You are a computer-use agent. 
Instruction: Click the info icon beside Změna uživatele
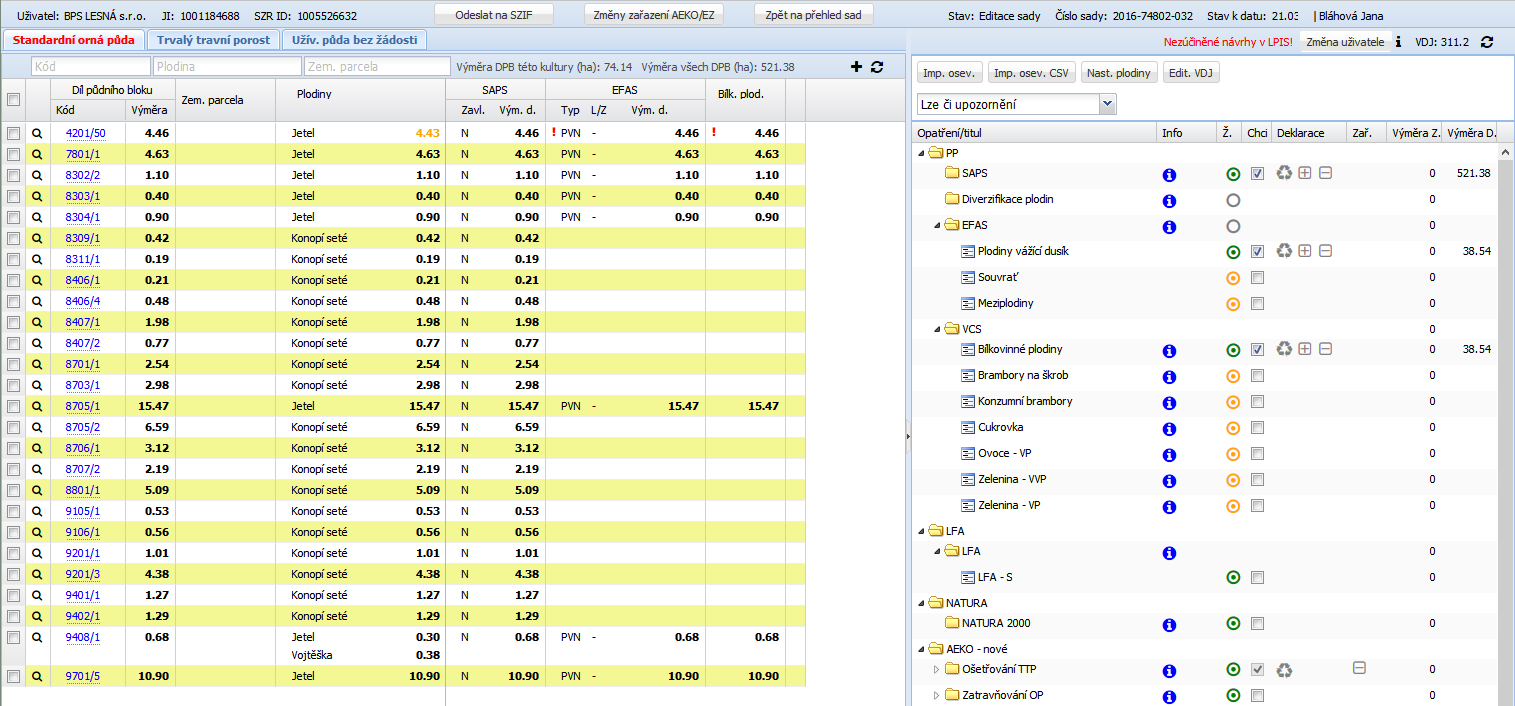point(1399,42)
